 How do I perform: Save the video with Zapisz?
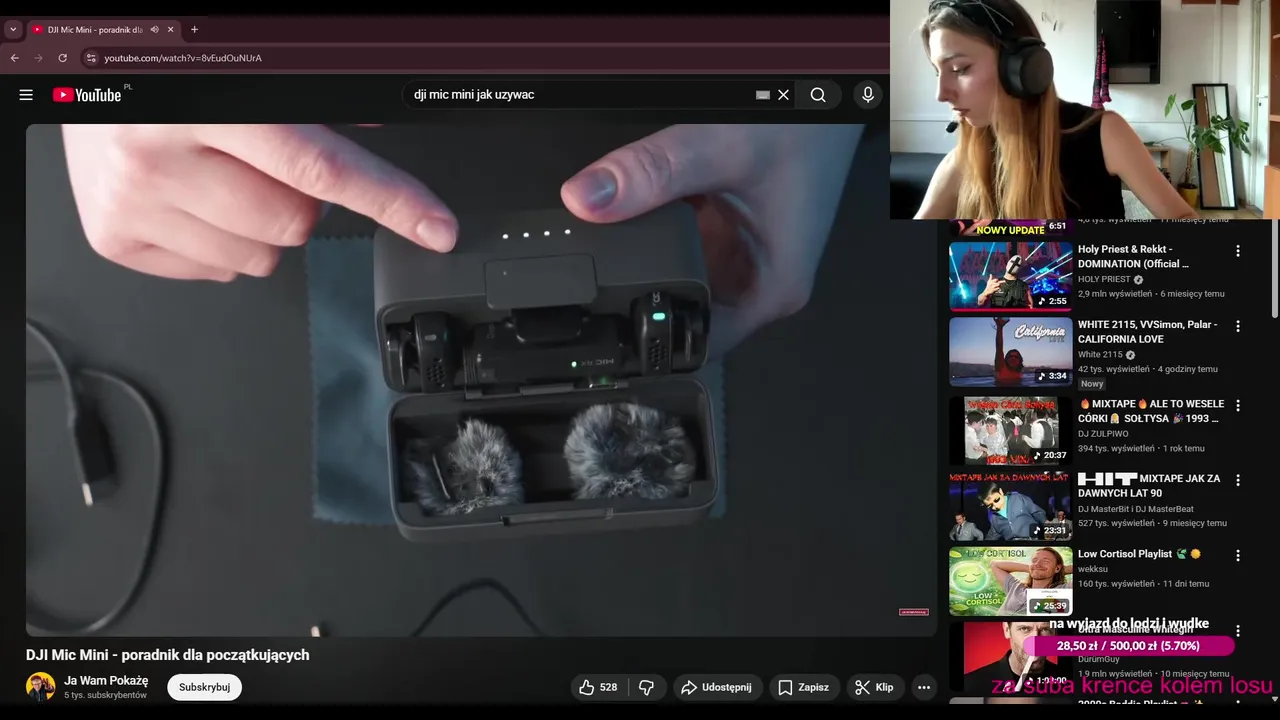[x=803, y=687]
